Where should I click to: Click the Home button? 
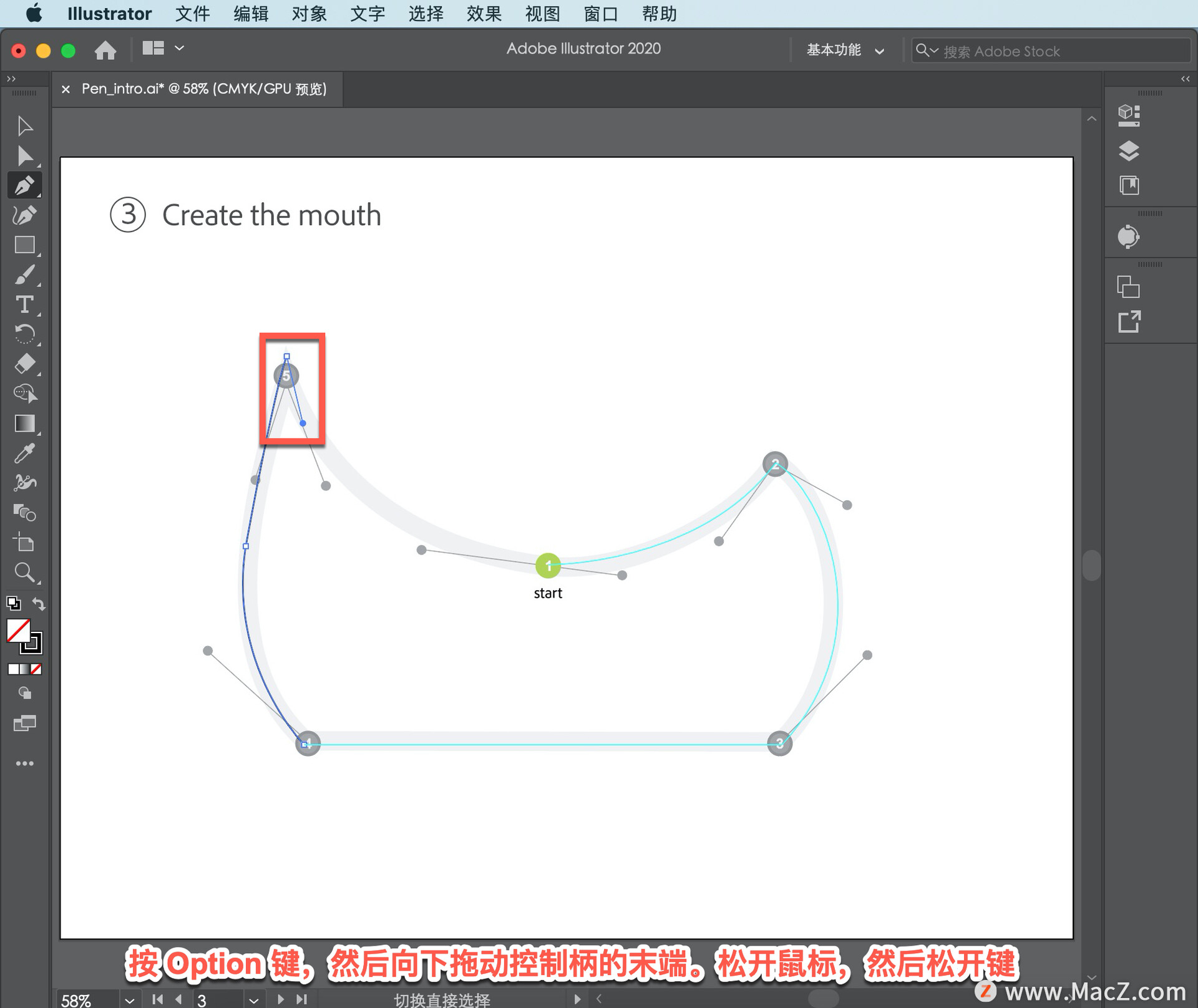pos(105,51)
